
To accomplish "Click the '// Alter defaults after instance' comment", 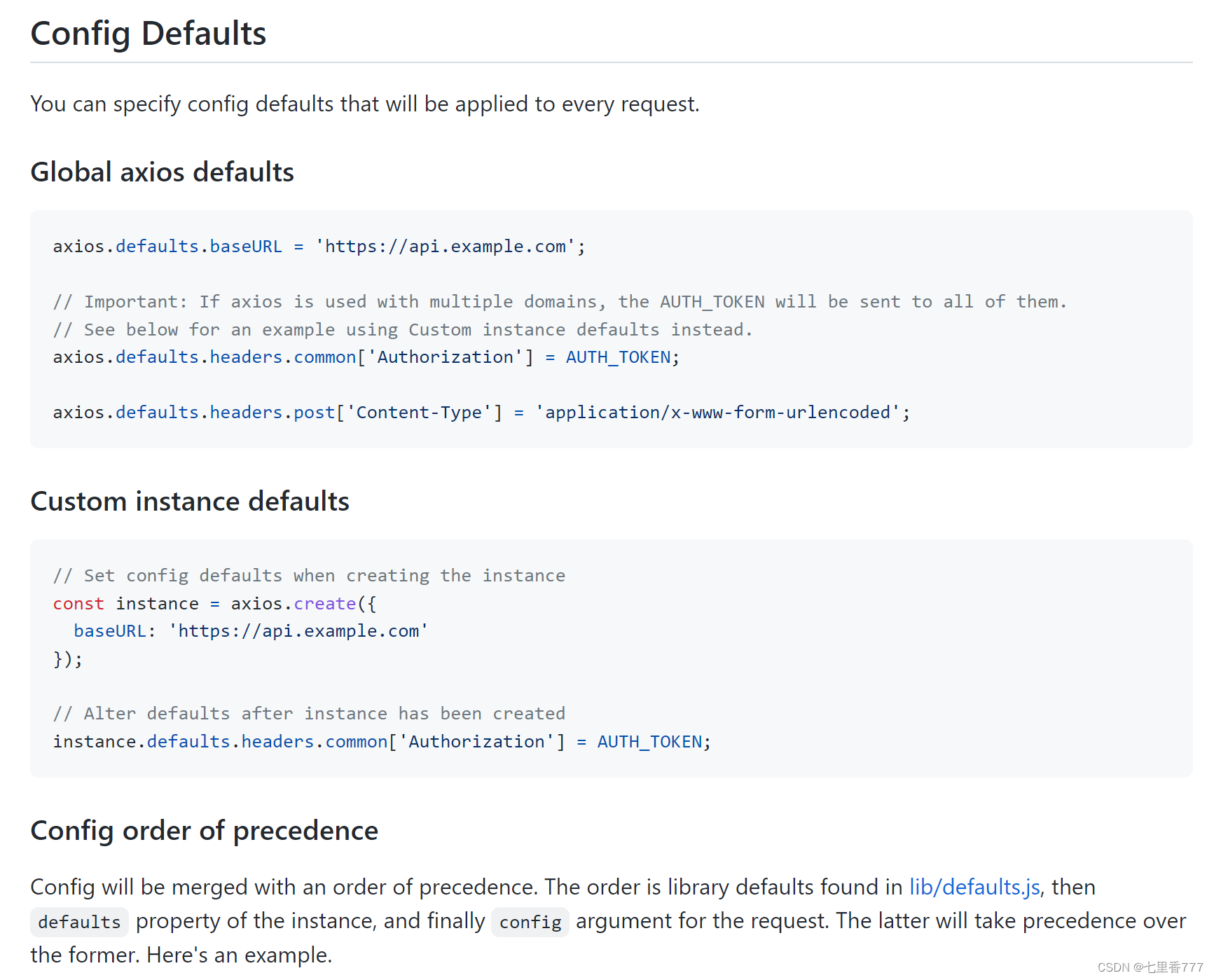I will click(x=309, y=714).
